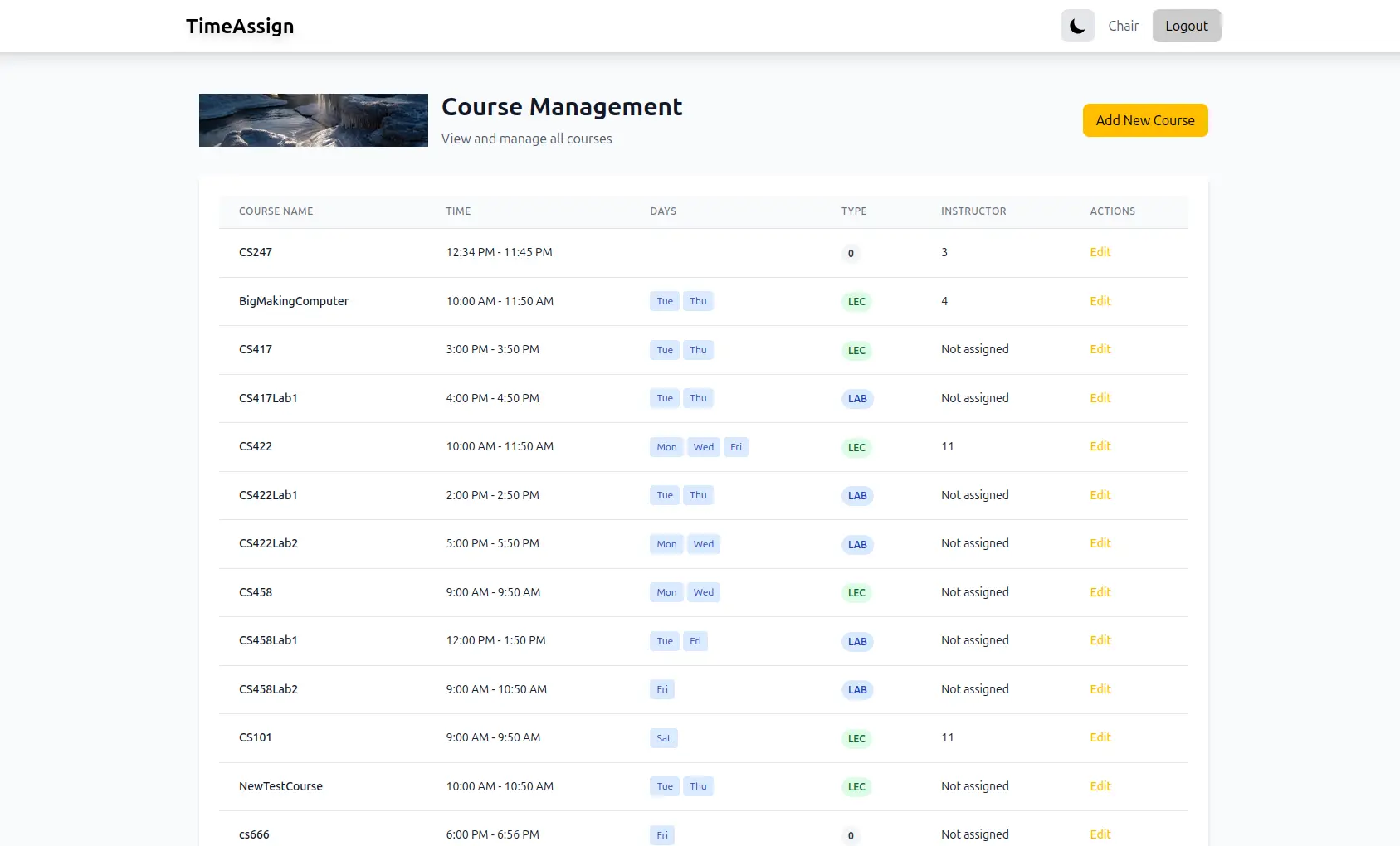Edit the BigMakingComputer course

click(x=1100, y=301)
